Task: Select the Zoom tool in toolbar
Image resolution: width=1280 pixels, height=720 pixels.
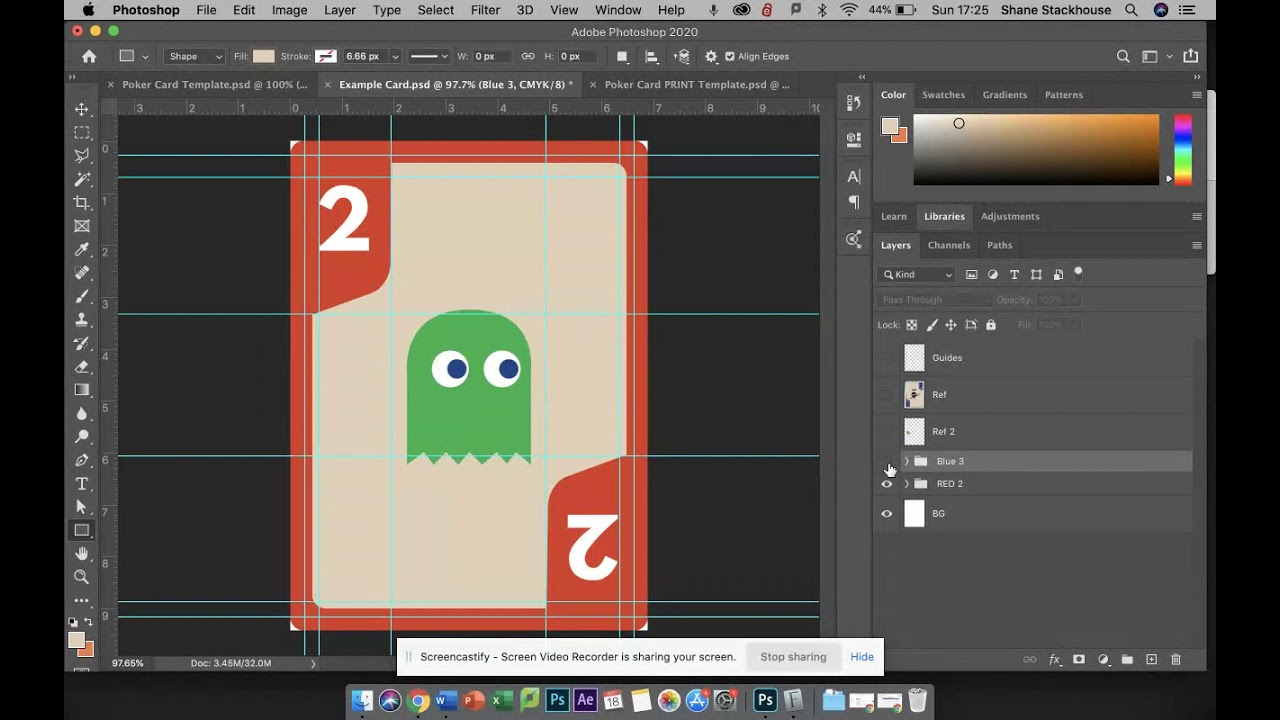Action: point(82,577)
